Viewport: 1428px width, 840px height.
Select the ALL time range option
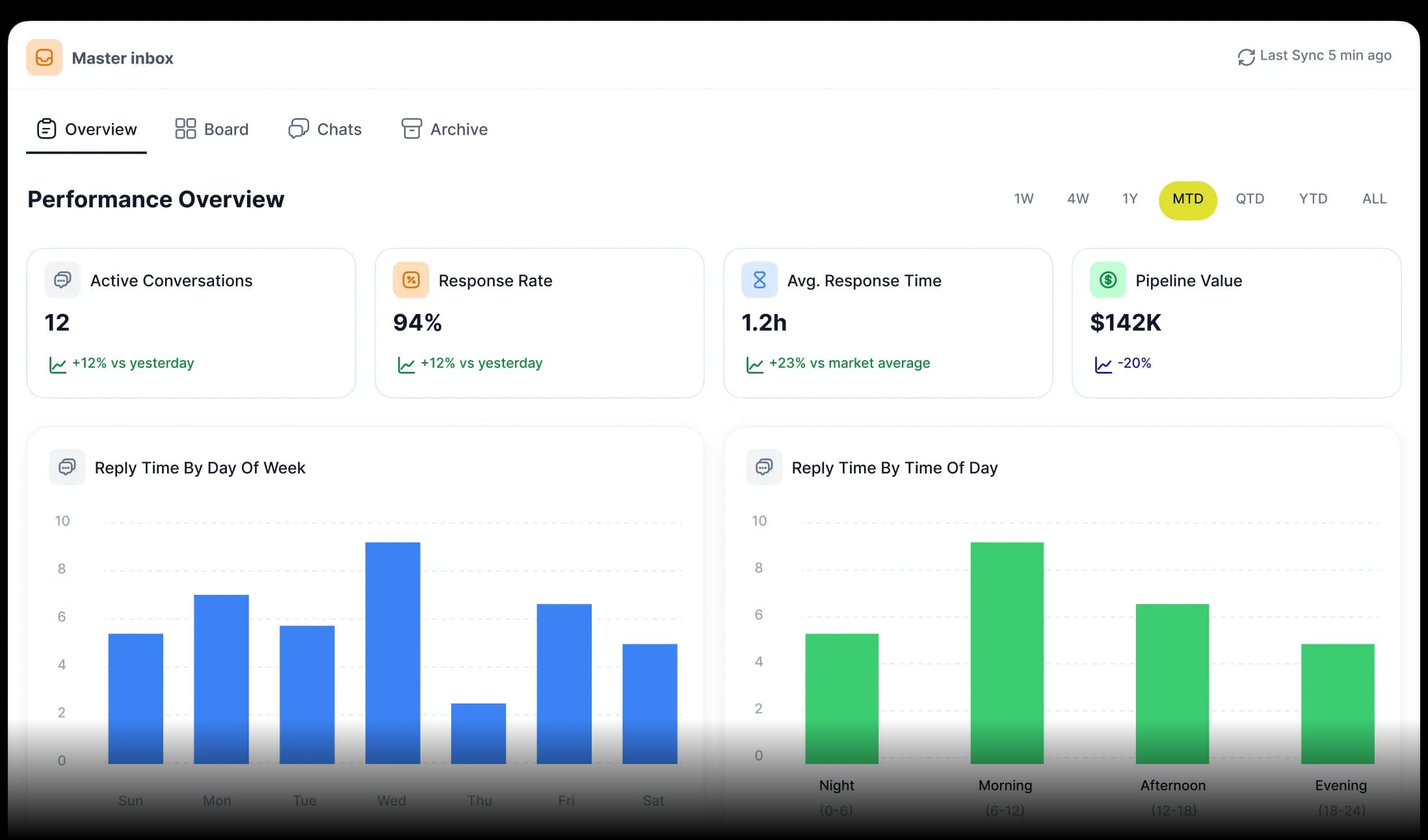(1373, 199)
